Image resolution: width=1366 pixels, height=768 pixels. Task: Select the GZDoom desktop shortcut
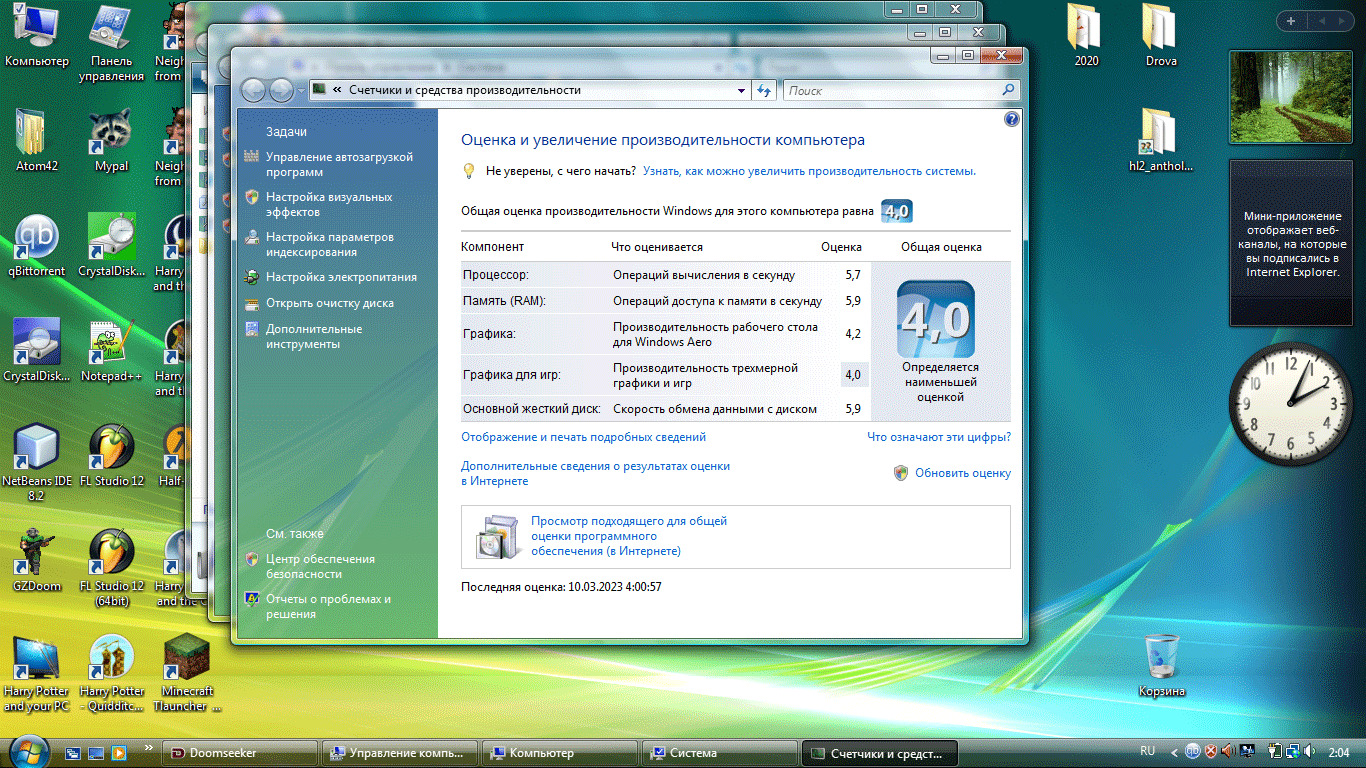pyautogui.click(x=36, y=561)
